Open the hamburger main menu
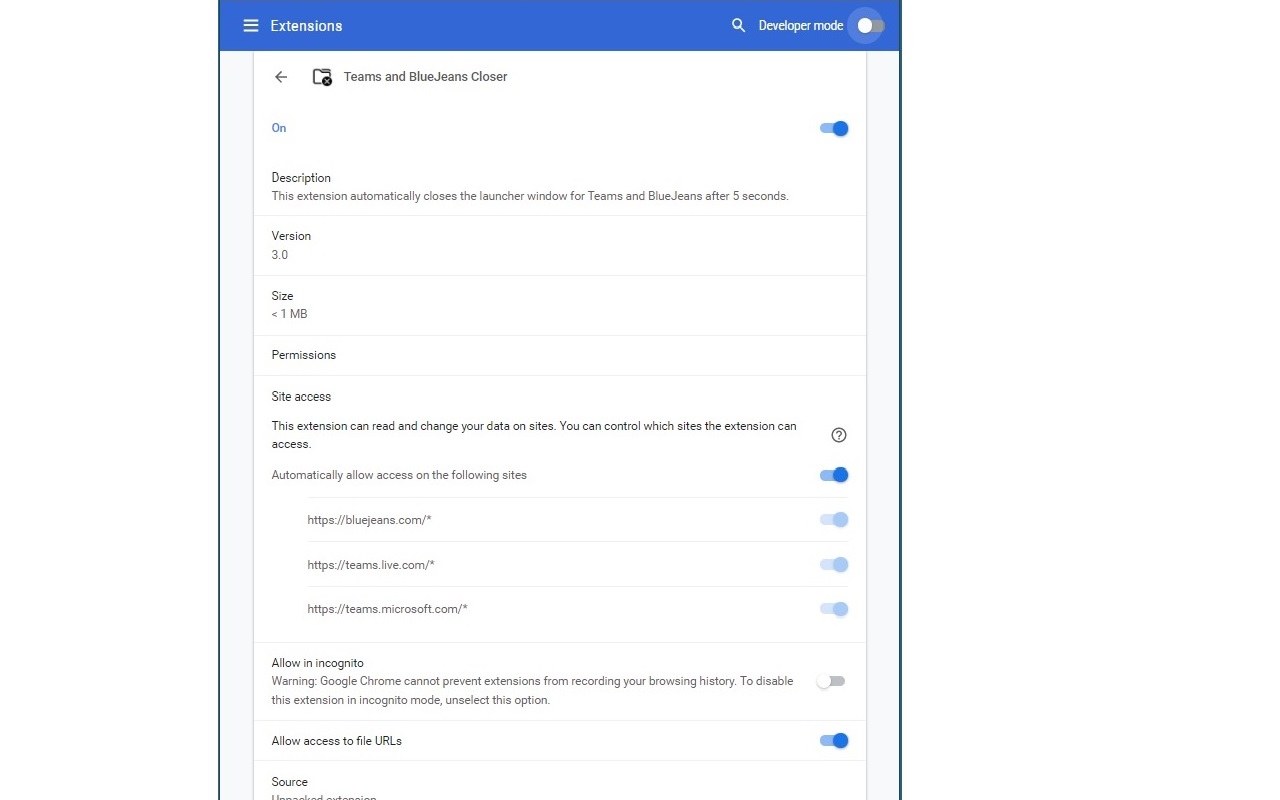 [x=251, y=26]
